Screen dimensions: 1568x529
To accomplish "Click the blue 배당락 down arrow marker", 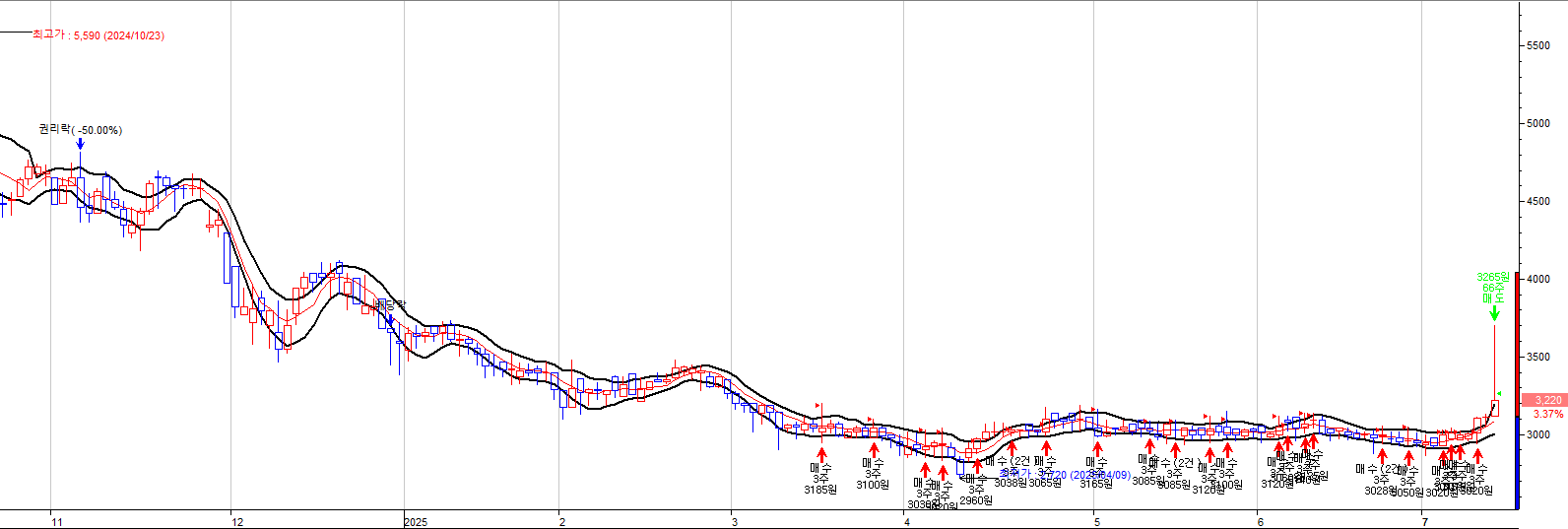I will pyautogui.click(x=390, y=319).
